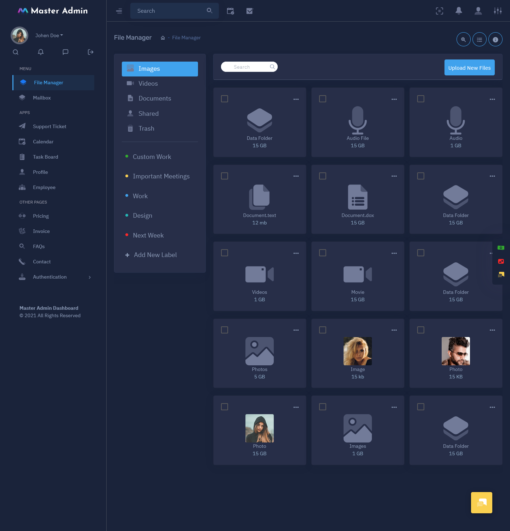Click the search icon under Johen Doe
The width and height of the screenshot is (510, 531).
click(x=16, y=52)
